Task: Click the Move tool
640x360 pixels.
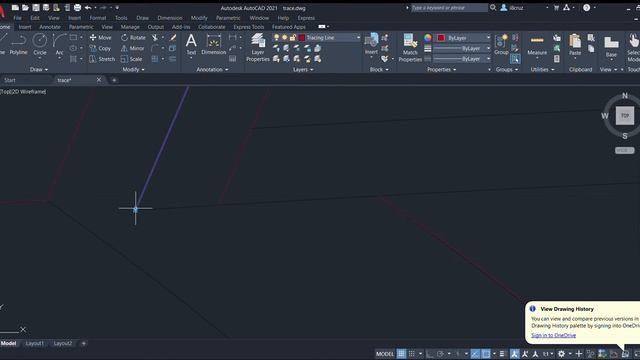Action: point(100,38)
